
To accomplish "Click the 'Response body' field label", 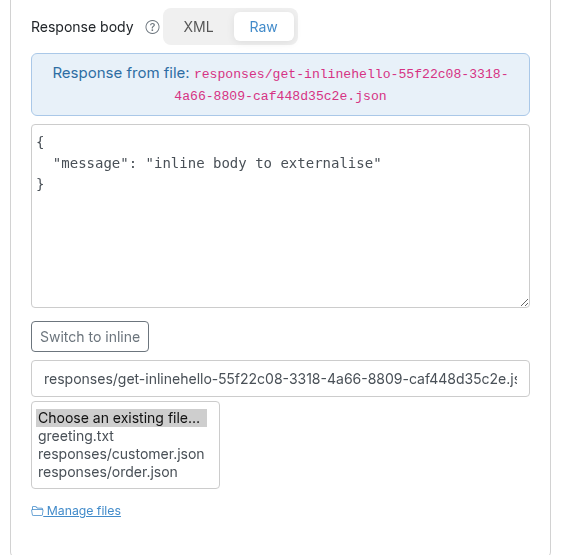I will click(82, 27).
